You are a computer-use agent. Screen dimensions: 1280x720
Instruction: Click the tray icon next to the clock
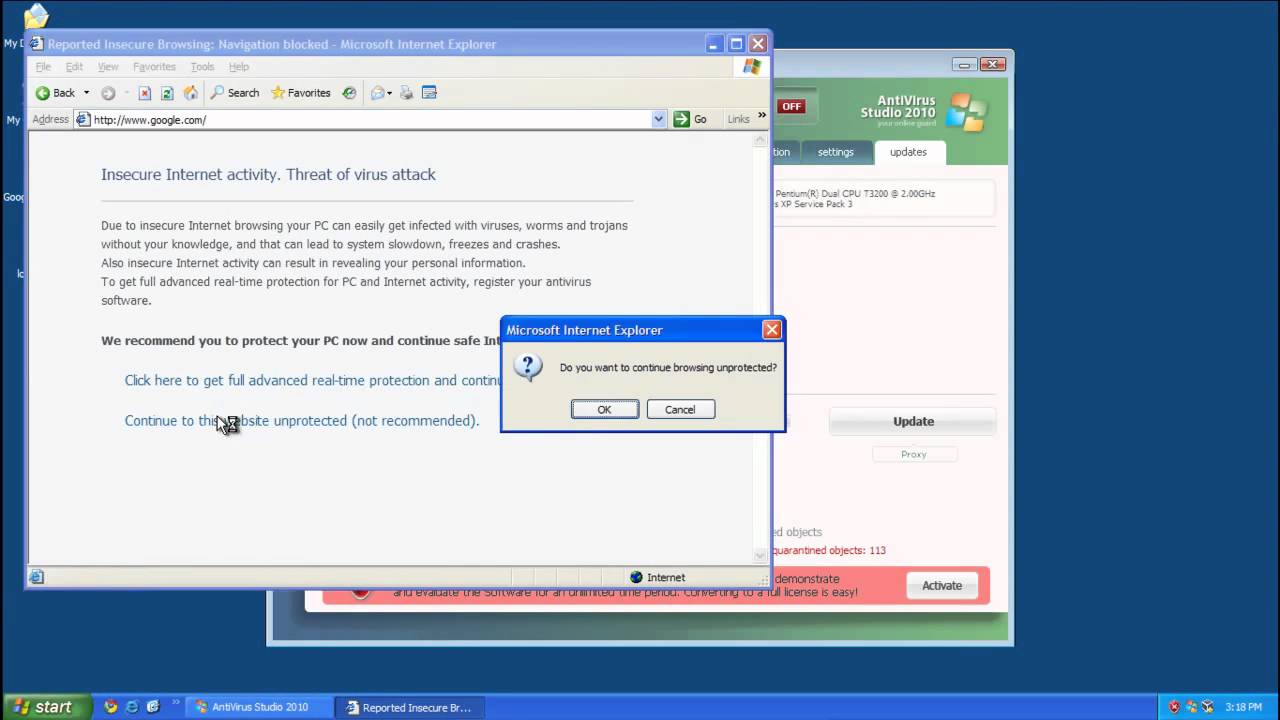click(1208, 707)
